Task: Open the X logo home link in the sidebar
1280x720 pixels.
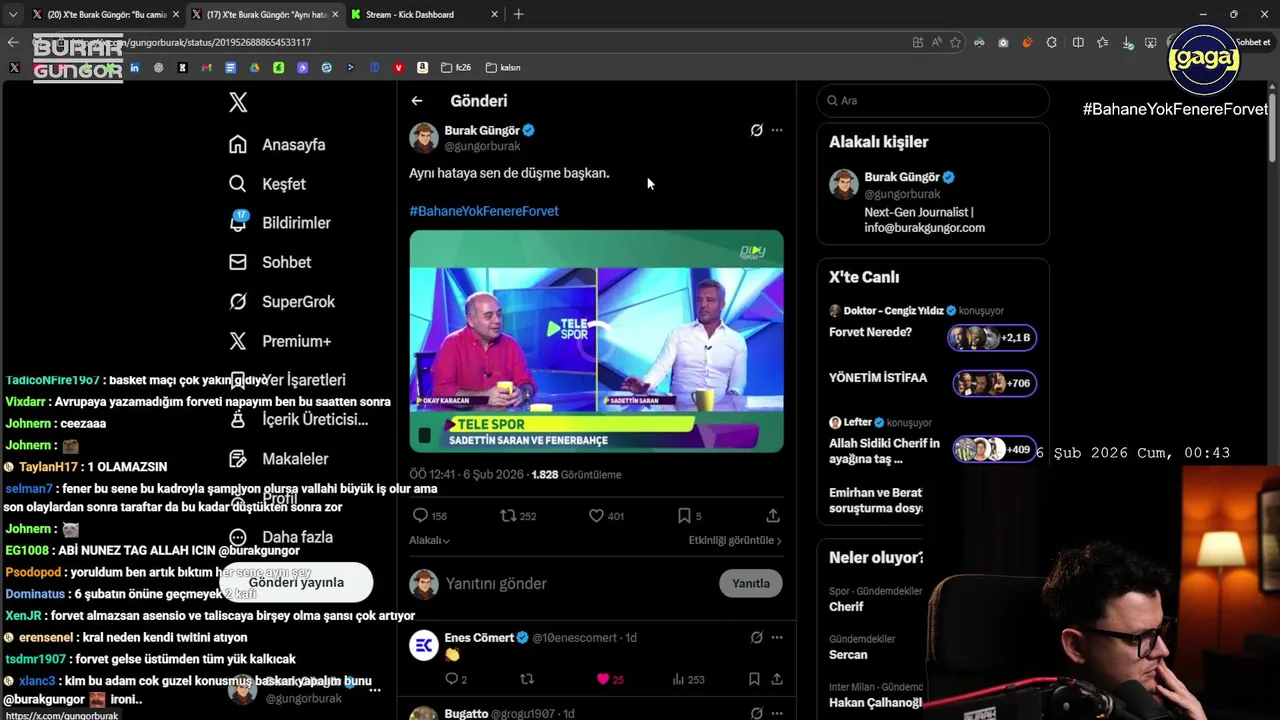Action: point(238,102)
